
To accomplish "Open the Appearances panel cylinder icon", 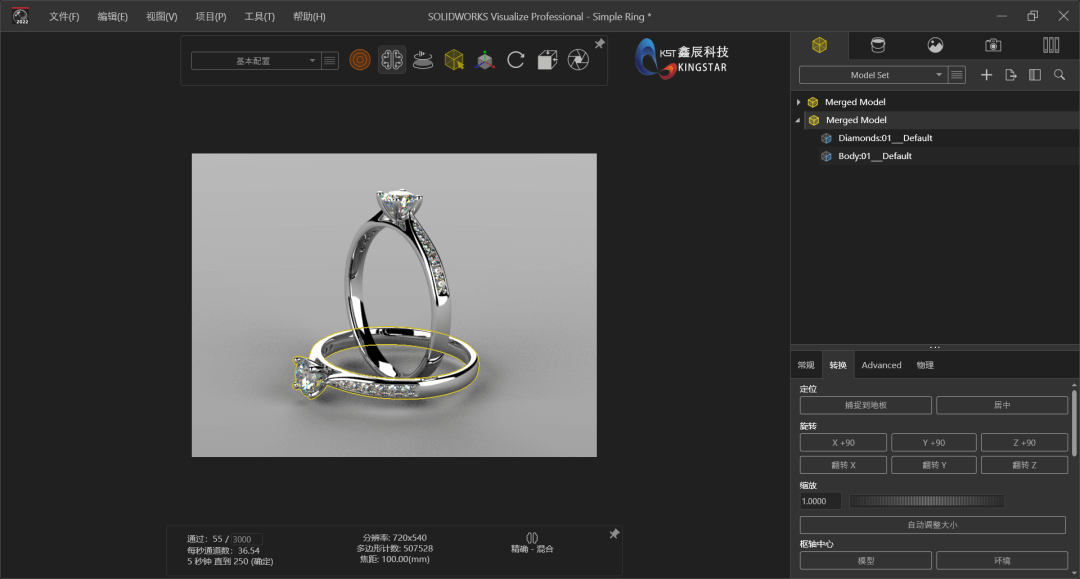I will (x=877, y=44).
